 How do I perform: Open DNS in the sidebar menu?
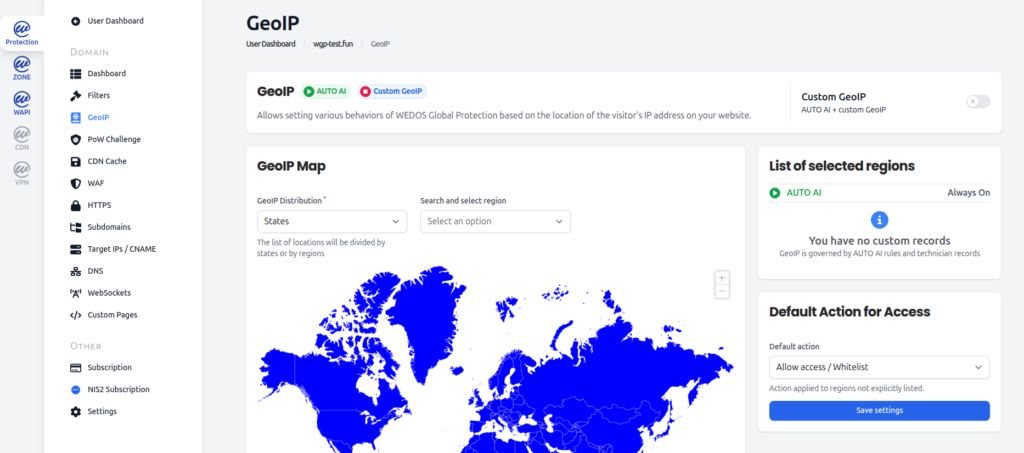click(95, 271)
